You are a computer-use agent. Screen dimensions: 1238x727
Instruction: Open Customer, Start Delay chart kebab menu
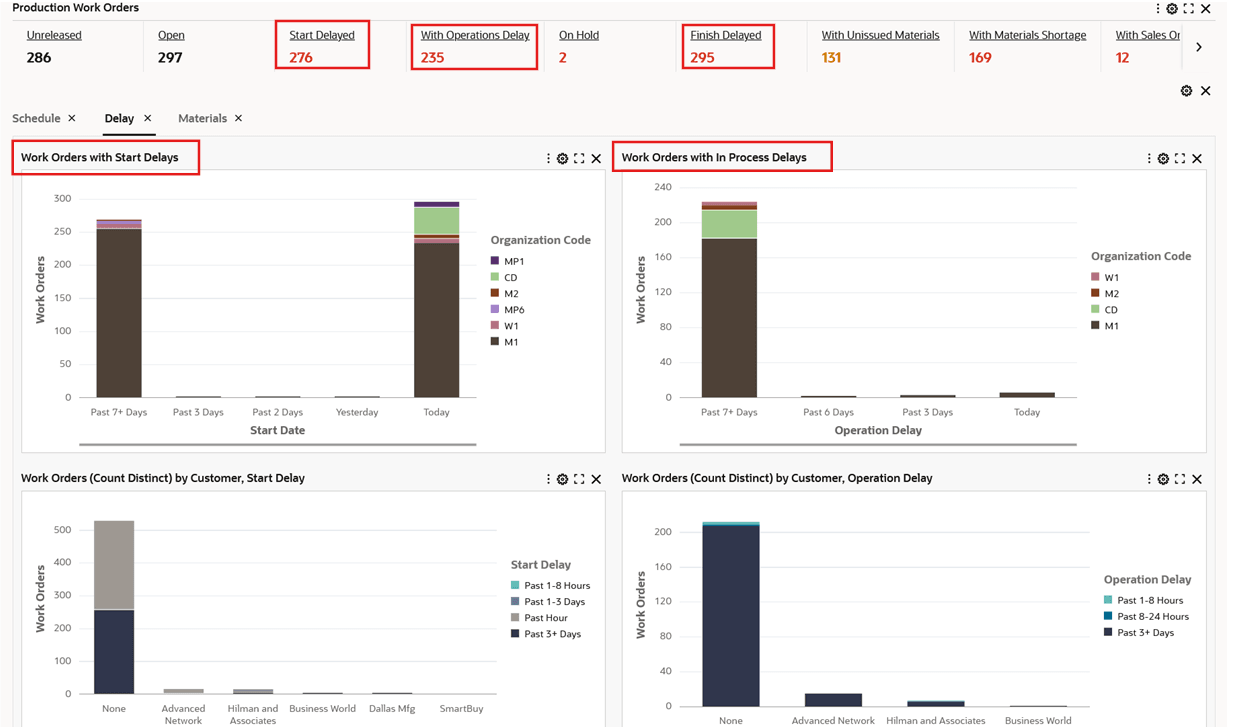548,479
